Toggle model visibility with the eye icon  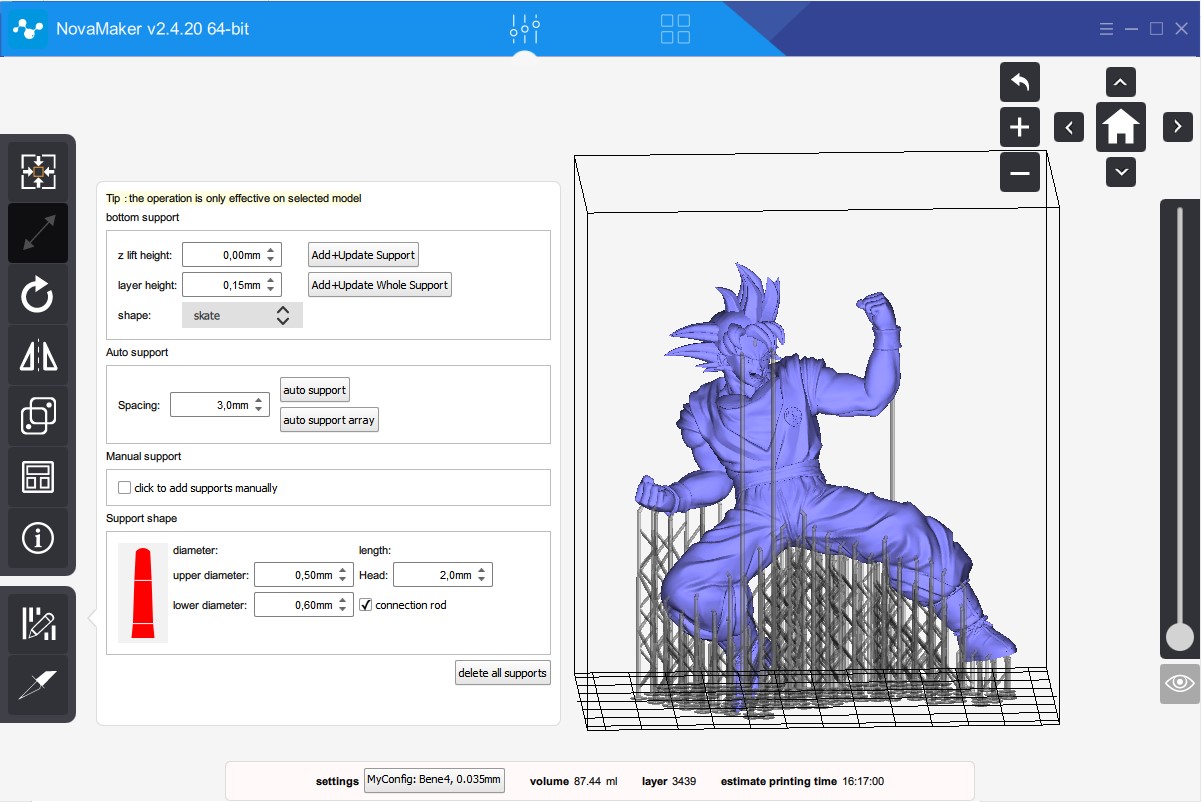point(1180,684)
